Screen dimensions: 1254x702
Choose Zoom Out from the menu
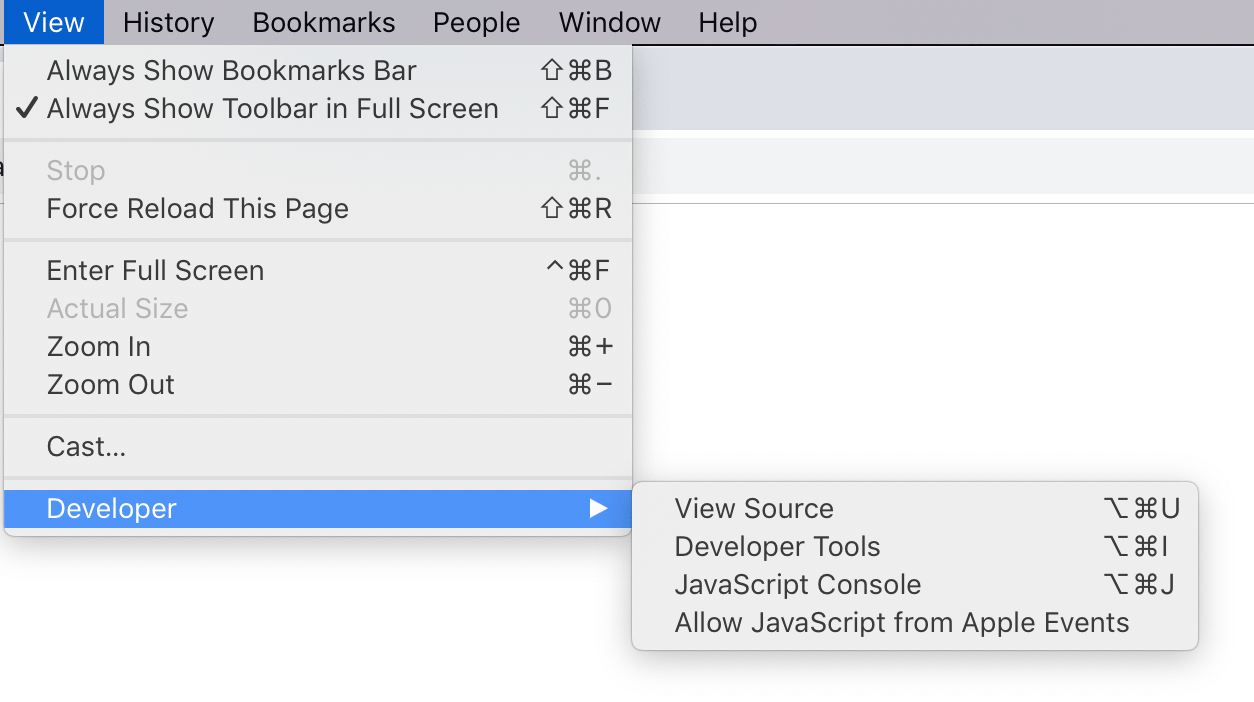click(x=110, y=384)
